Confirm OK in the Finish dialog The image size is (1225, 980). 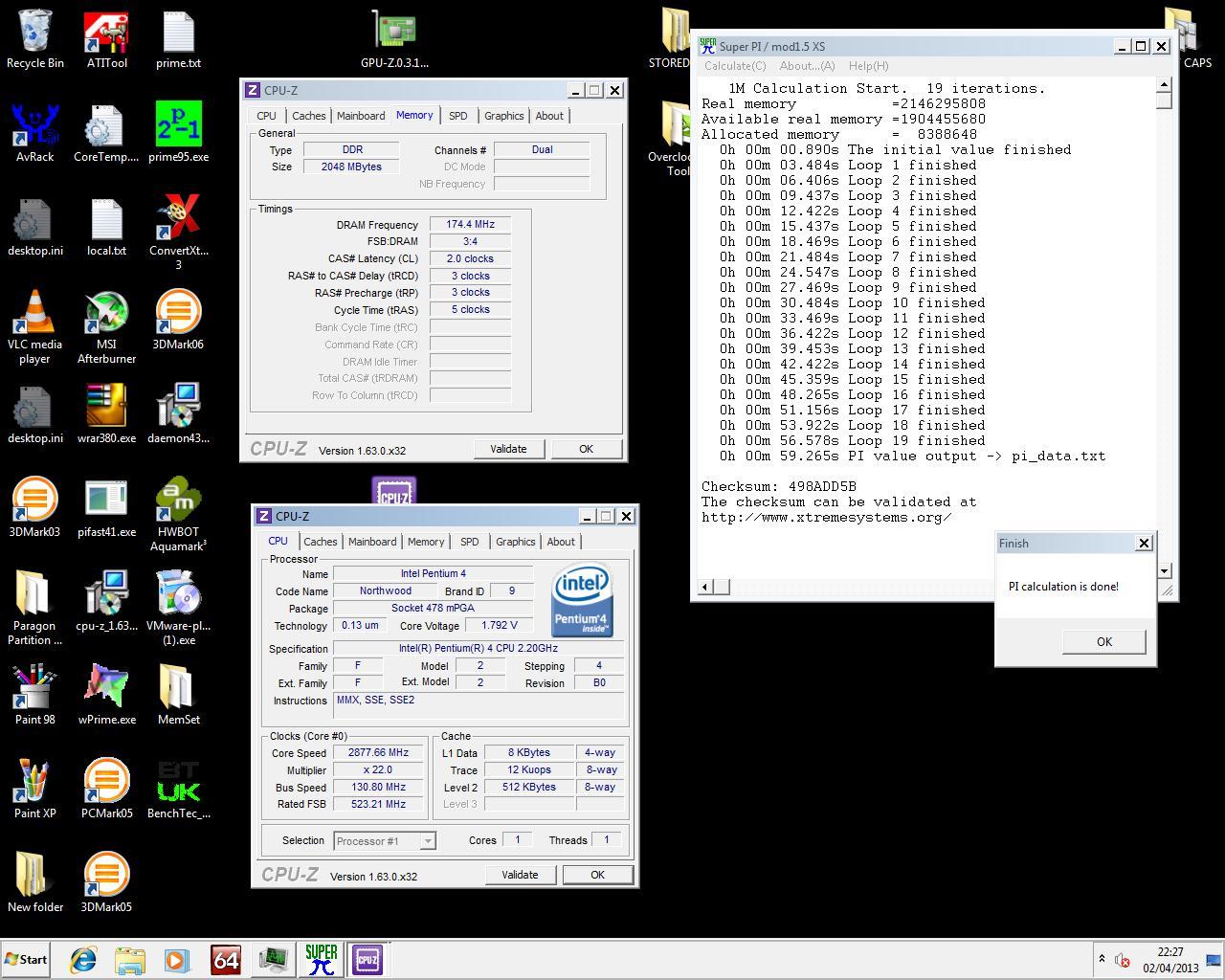[x=1103, y=642]
